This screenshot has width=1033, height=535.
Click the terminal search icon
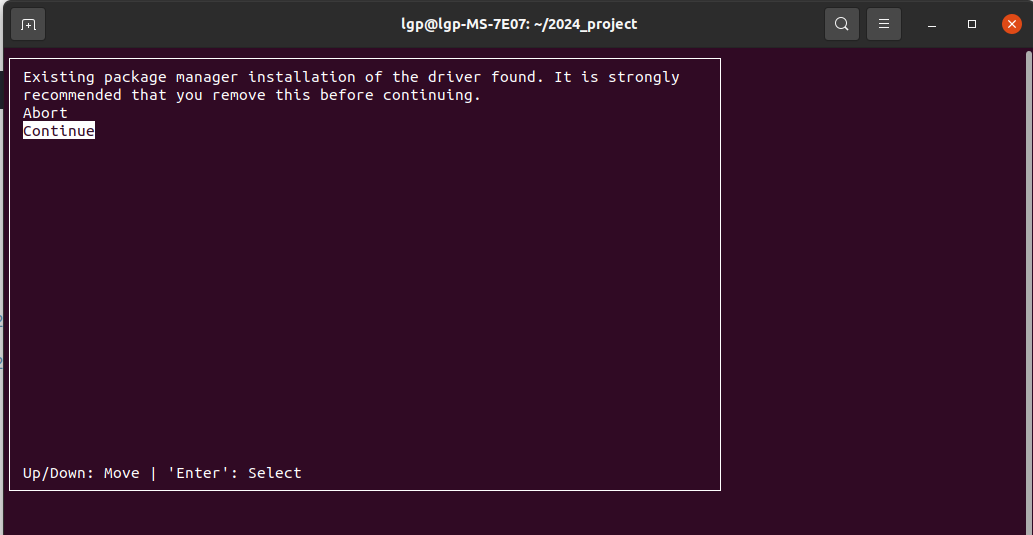pos(841,24)
